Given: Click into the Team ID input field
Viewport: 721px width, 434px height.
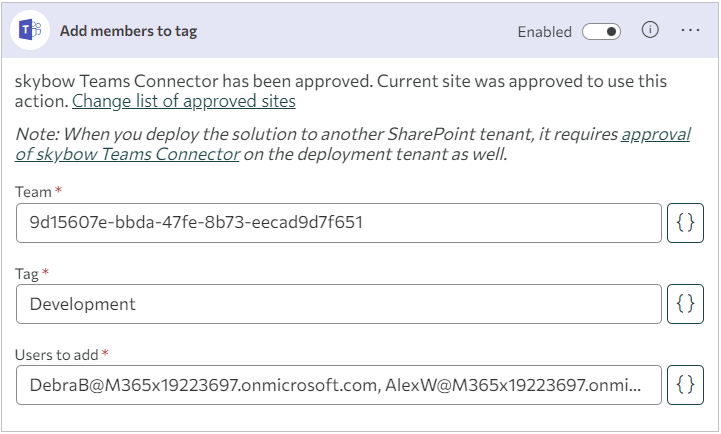Looking at the screenshot, I should coord(339,223).
